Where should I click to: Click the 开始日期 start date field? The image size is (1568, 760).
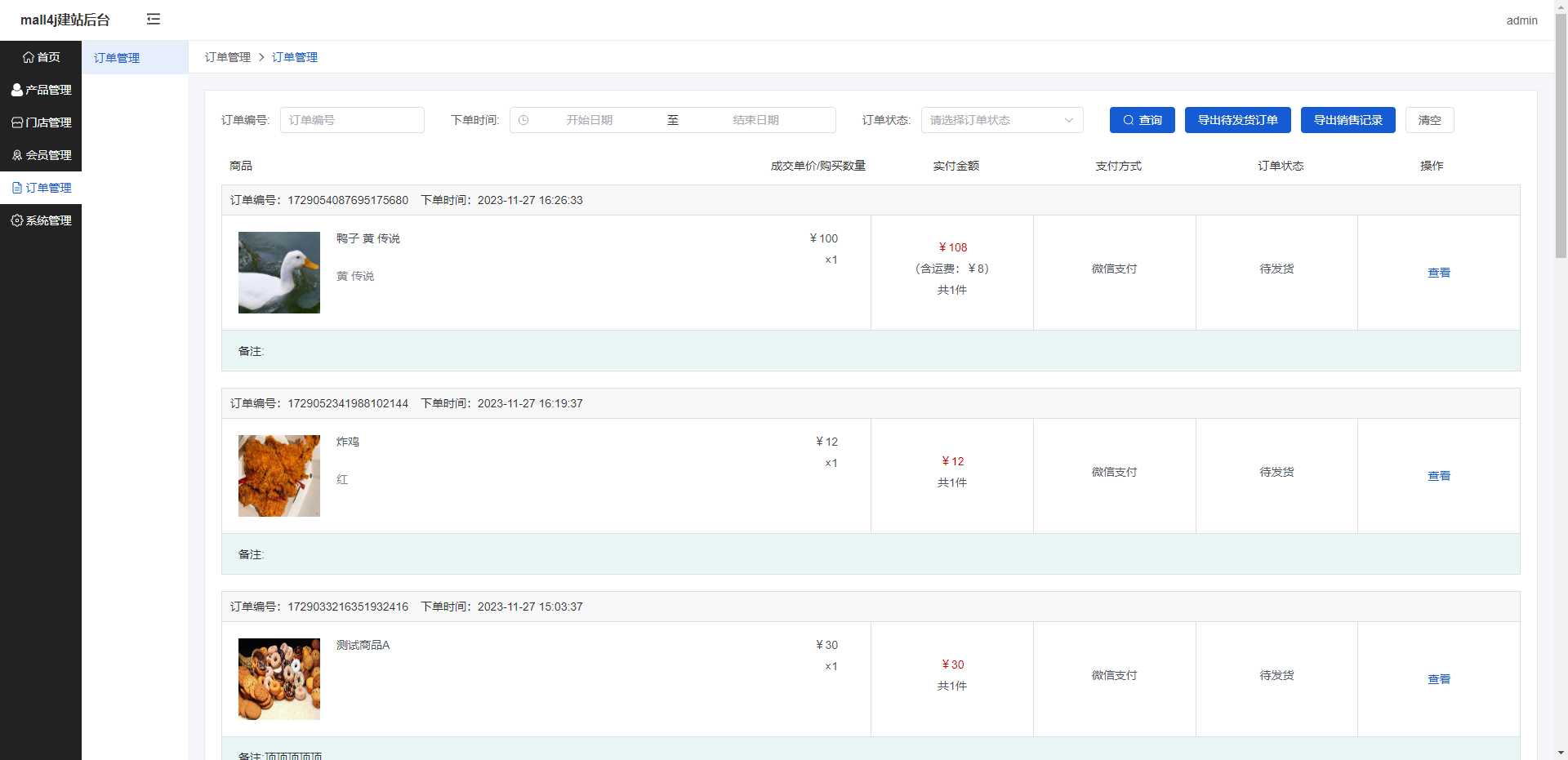pos(590,120)
